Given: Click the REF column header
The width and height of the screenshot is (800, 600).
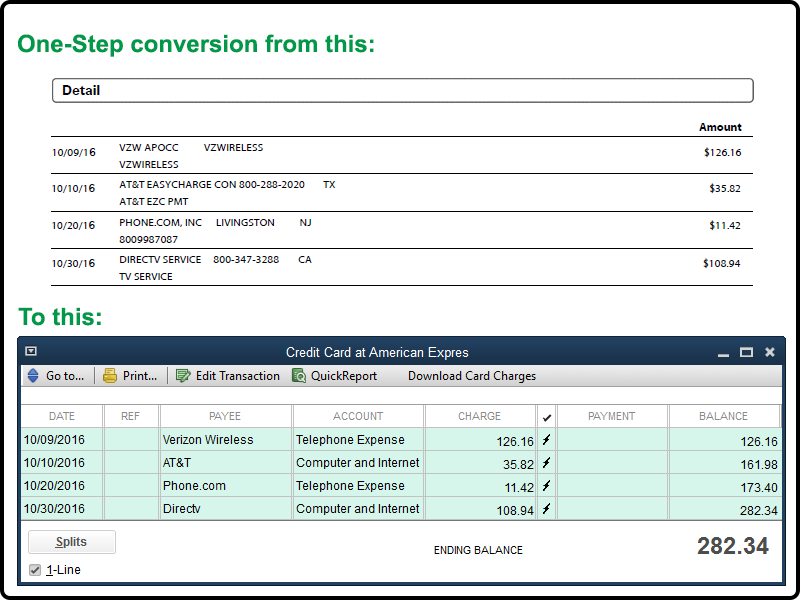Looking at the screenshot, I should 131,416.
